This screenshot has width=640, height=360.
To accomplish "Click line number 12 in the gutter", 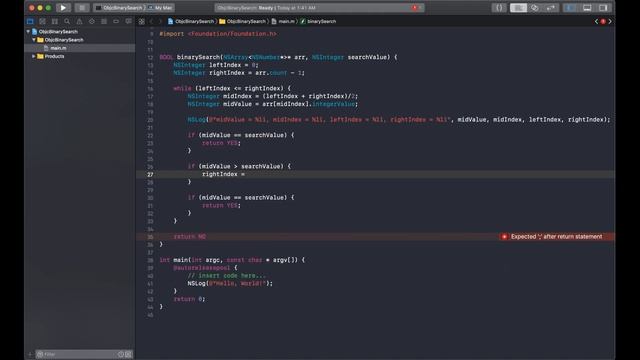I will coord(150,58).
